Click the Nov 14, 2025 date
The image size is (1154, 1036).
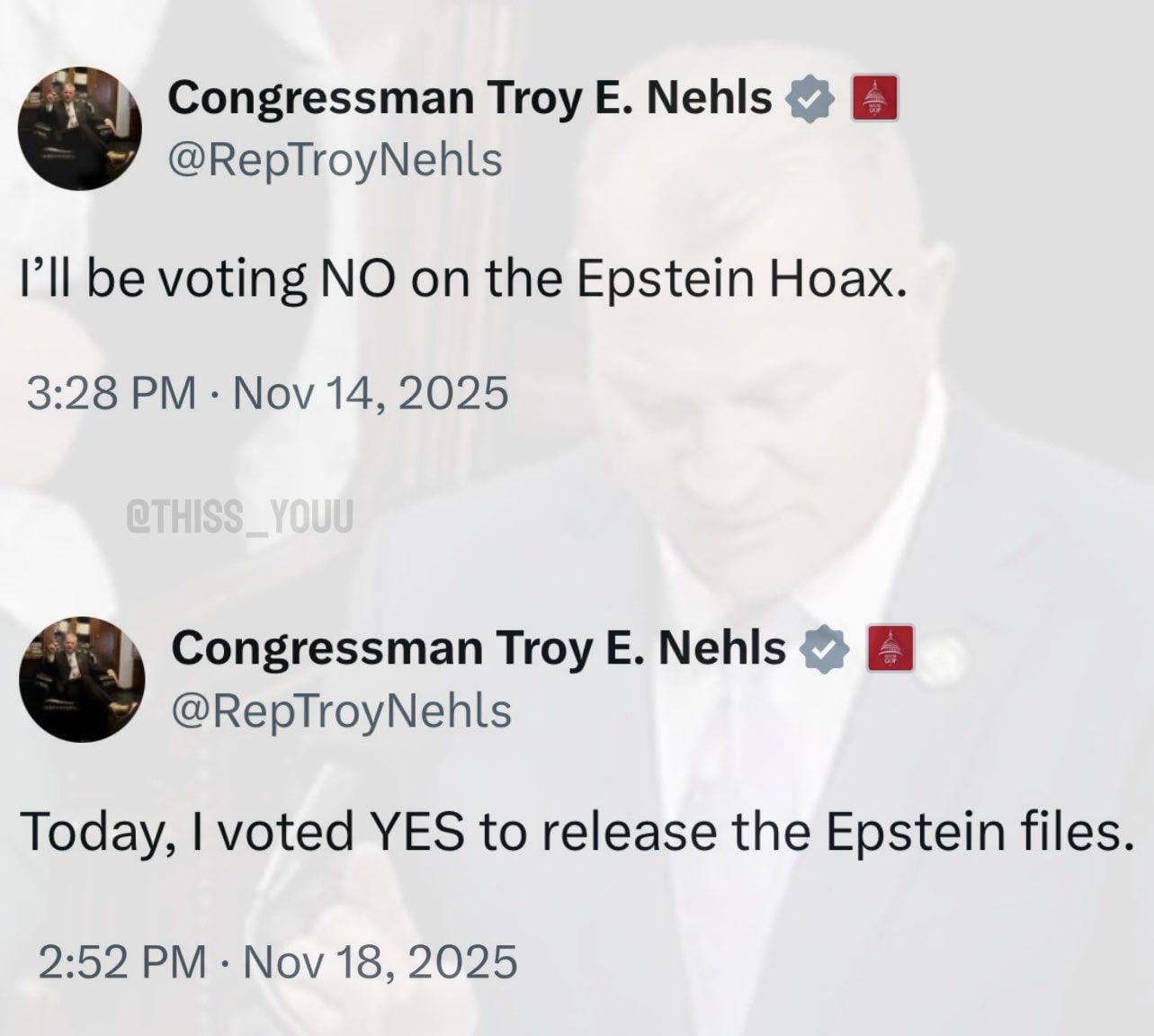[371, 393]
